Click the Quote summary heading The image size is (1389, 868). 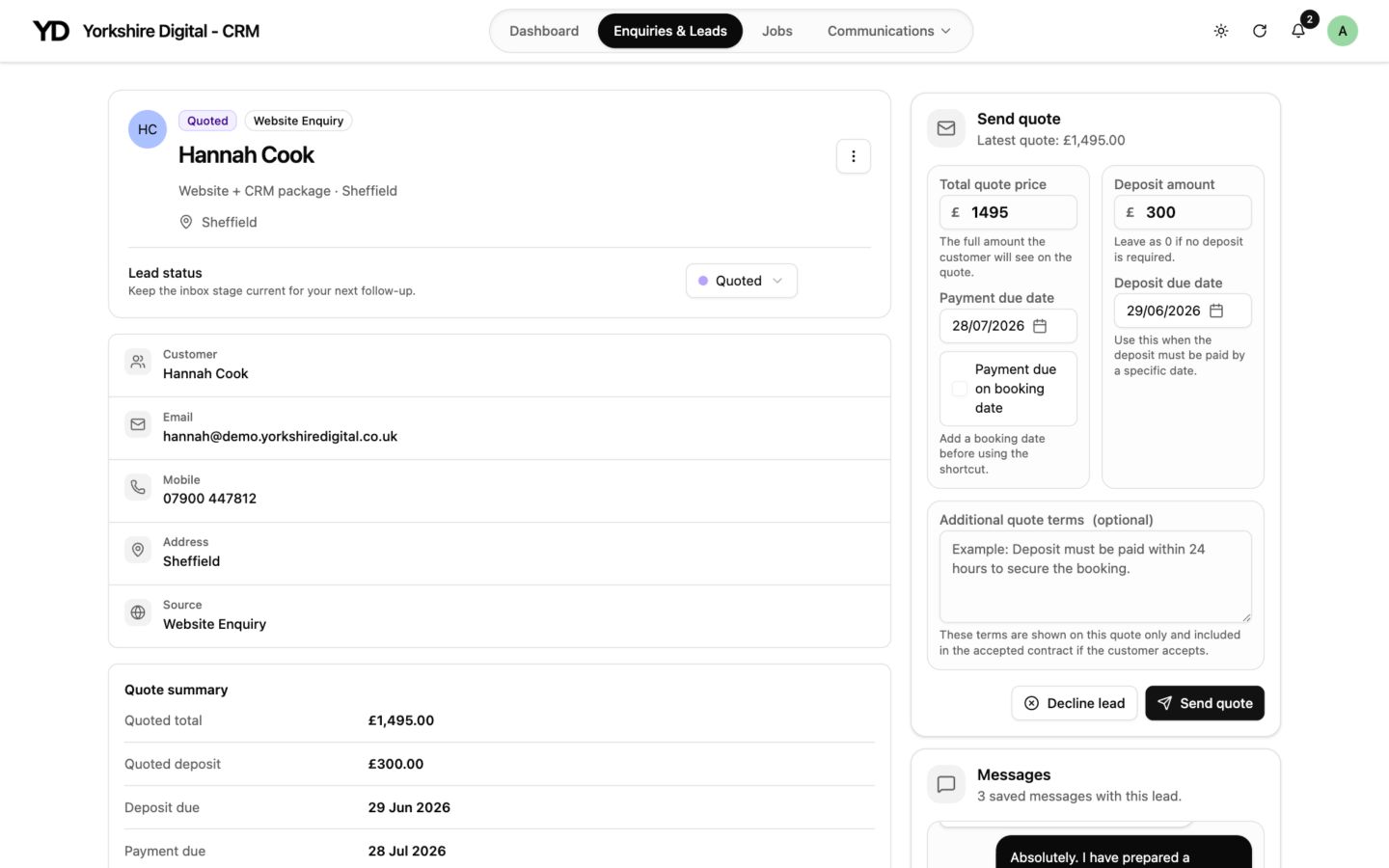[x=177, y=690]
